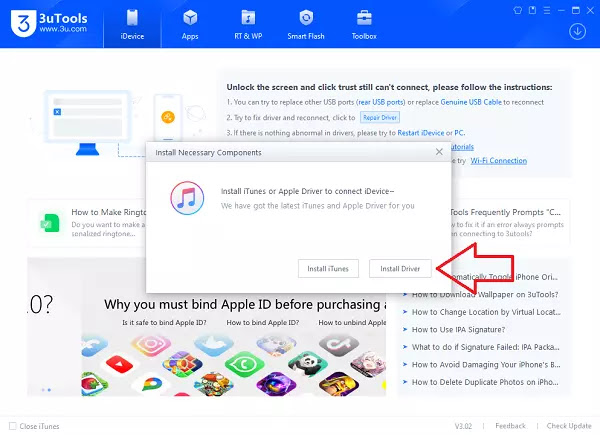The height and width of the screenshot is (435, 600).
Task: Open How to Use IPA Signature
Action: 458,329
